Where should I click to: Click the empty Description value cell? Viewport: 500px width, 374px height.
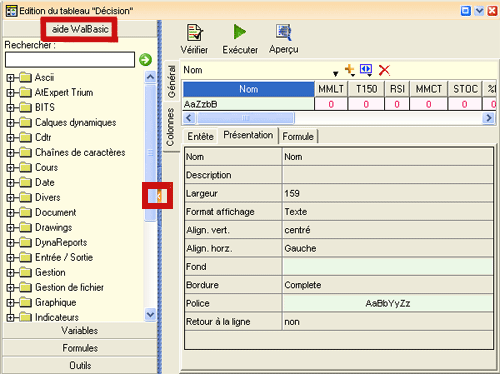388,175
